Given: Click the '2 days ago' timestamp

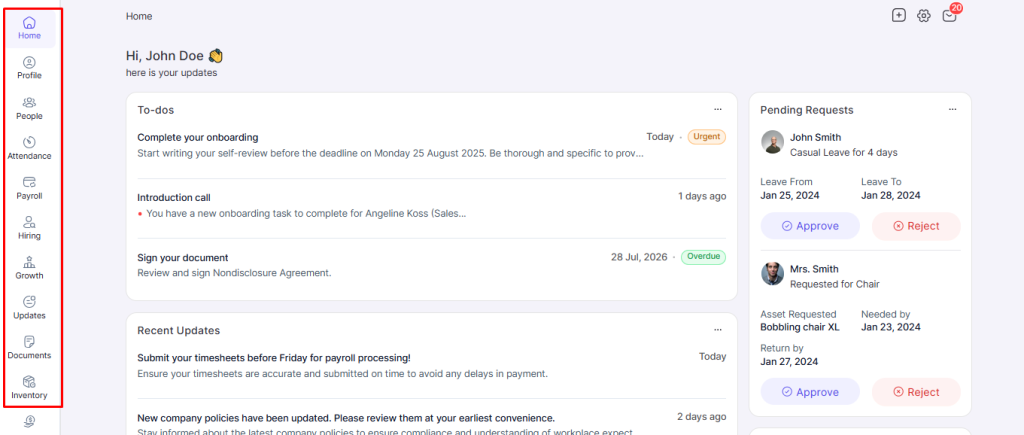Looking at the screenshot, I should click(701, 417).
